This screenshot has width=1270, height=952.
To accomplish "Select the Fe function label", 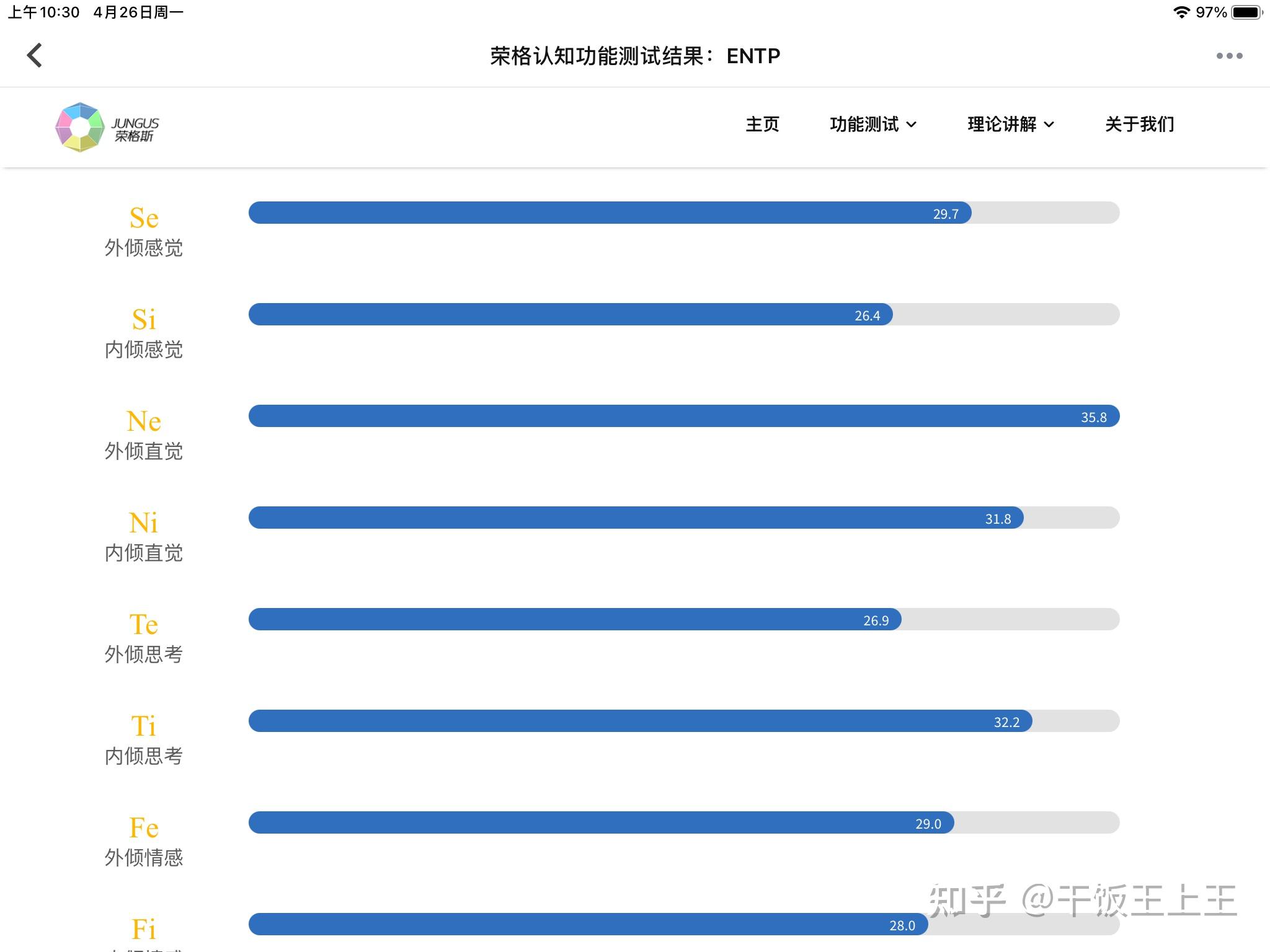I will [x=144, y=828].
